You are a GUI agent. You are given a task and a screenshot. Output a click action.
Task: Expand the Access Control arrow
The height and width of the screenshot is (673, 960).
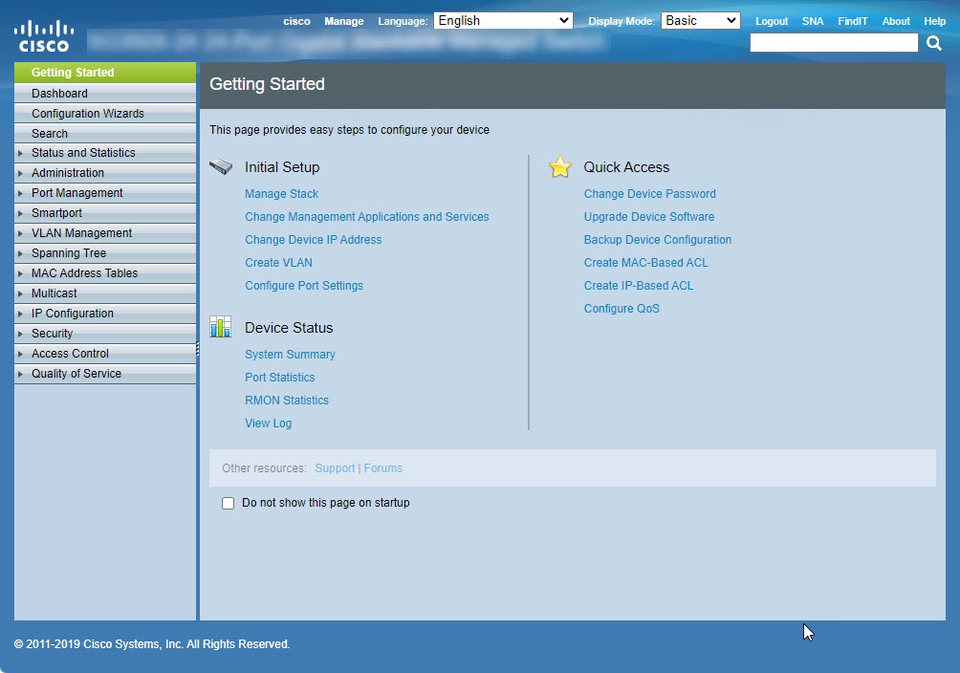tap(20, 354)
